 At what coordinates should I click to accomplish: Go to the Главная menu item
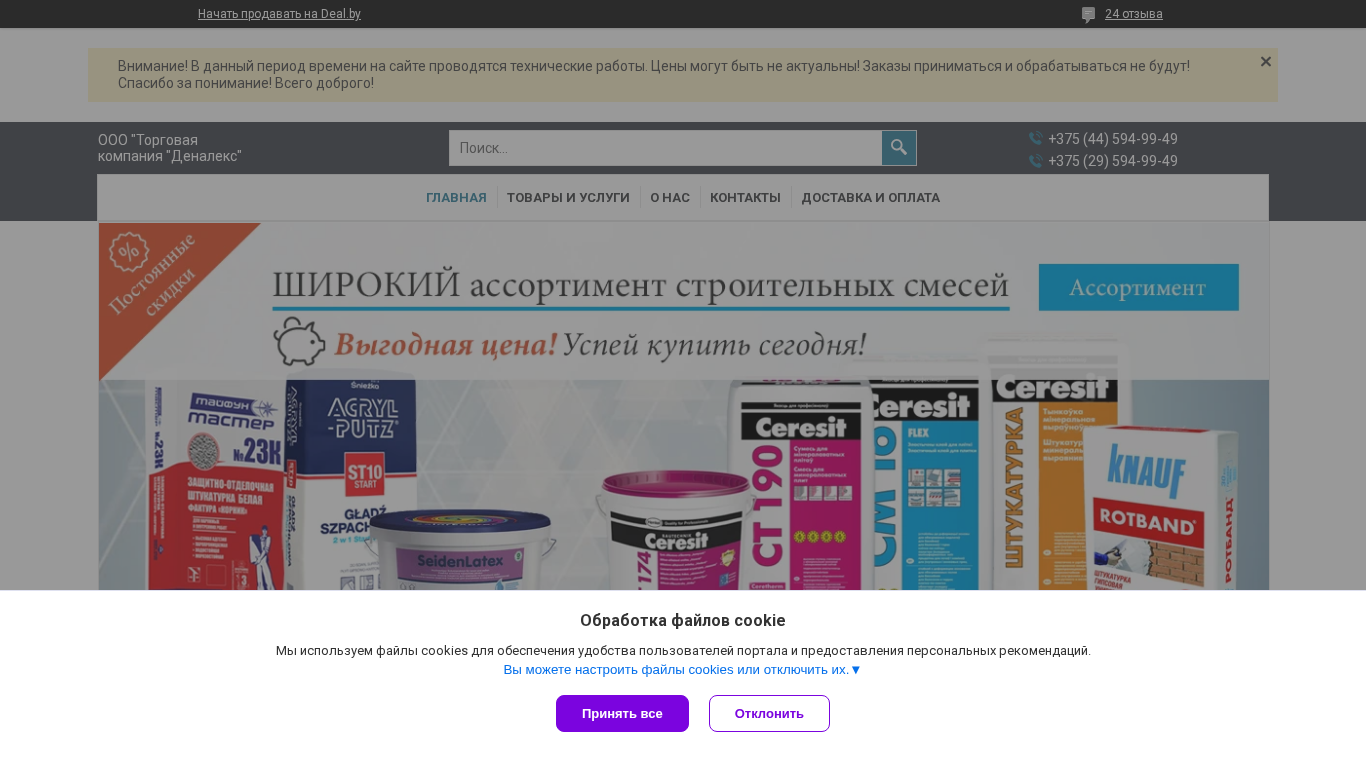[456, 198]
